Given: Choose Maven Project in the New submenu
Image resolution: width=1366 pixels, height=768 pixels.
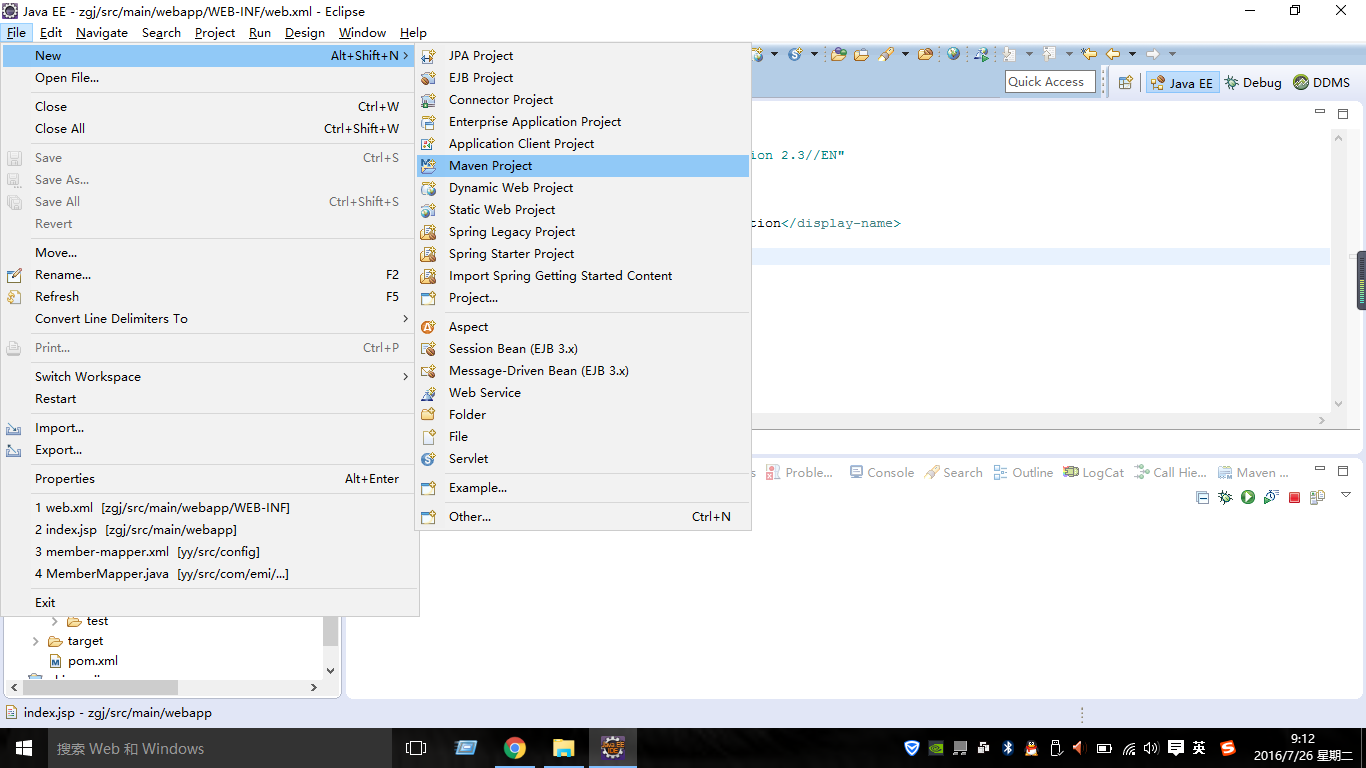Looking at the screenshot, I should (x=582, y=166).
